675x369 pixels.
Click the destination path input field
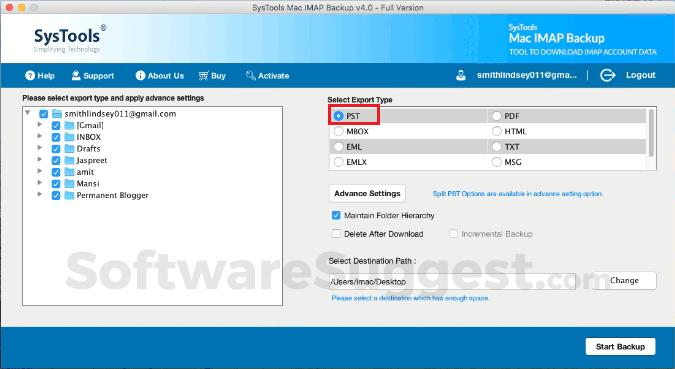tap(452, 282)
